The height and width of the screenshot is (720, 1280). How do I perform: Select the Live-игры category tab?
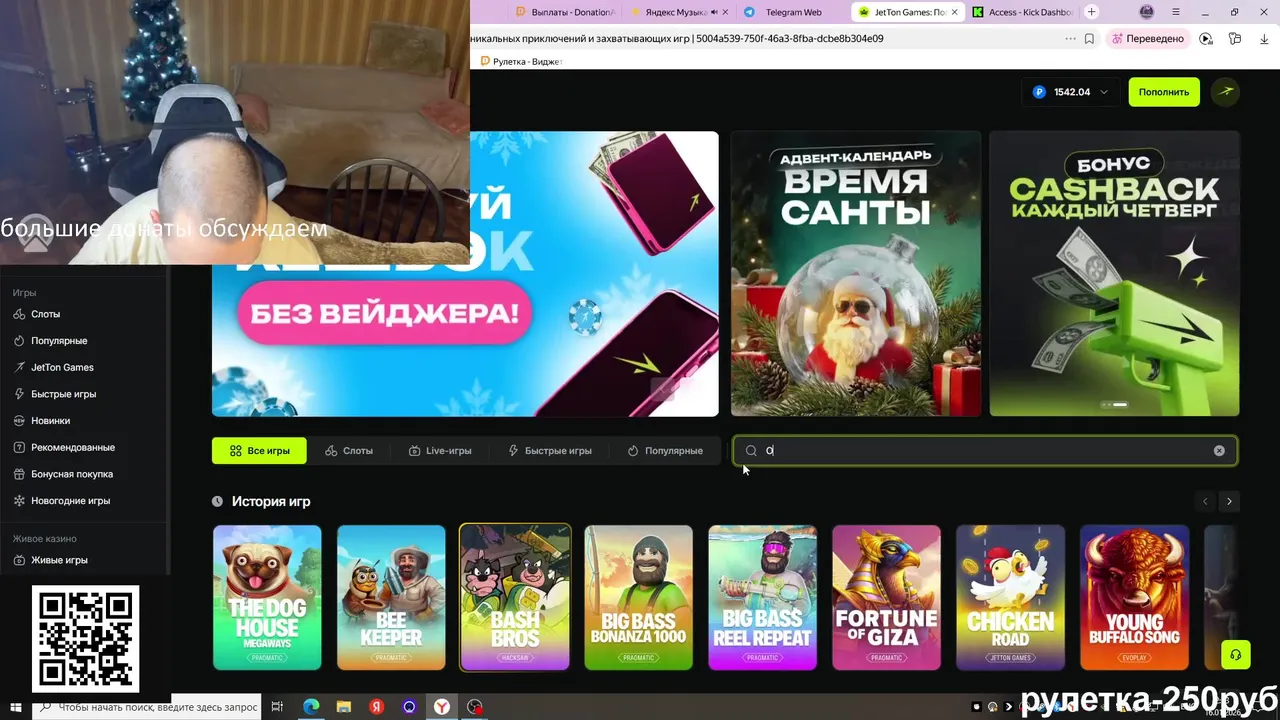440,451
